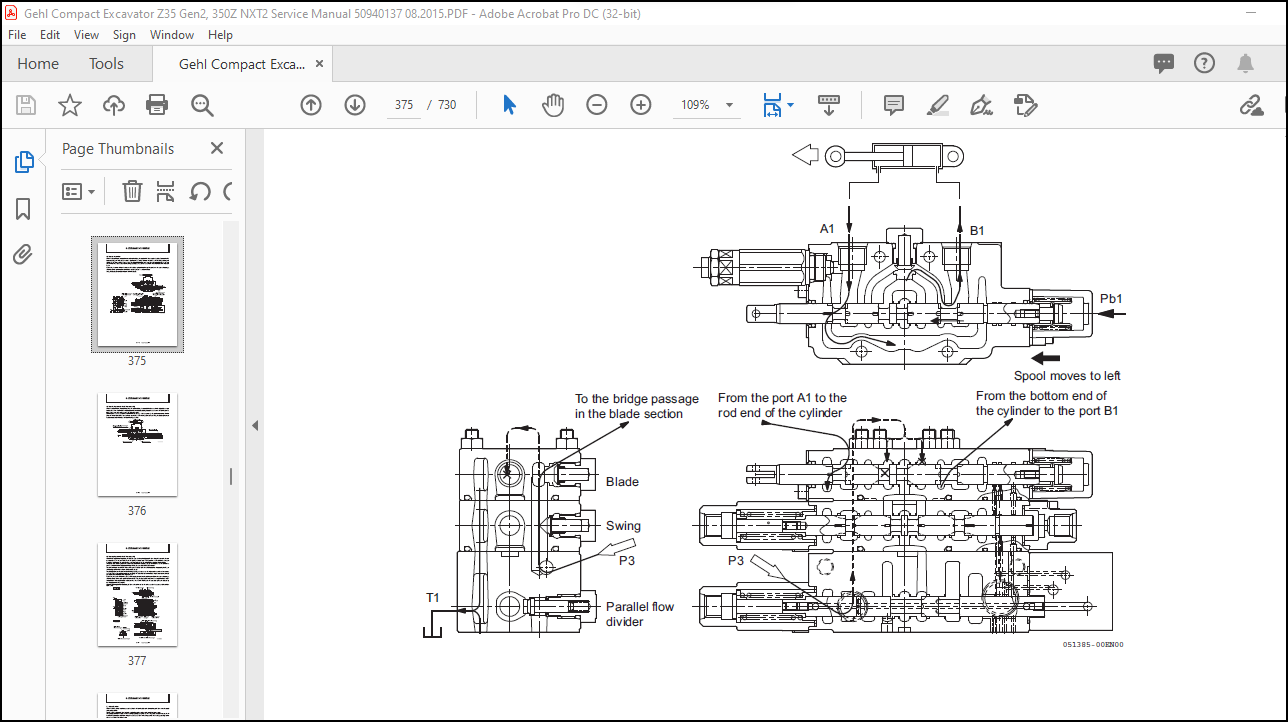Switch to the Tools tab
This screenshot has width=1288, height=722.
(106, 64)
